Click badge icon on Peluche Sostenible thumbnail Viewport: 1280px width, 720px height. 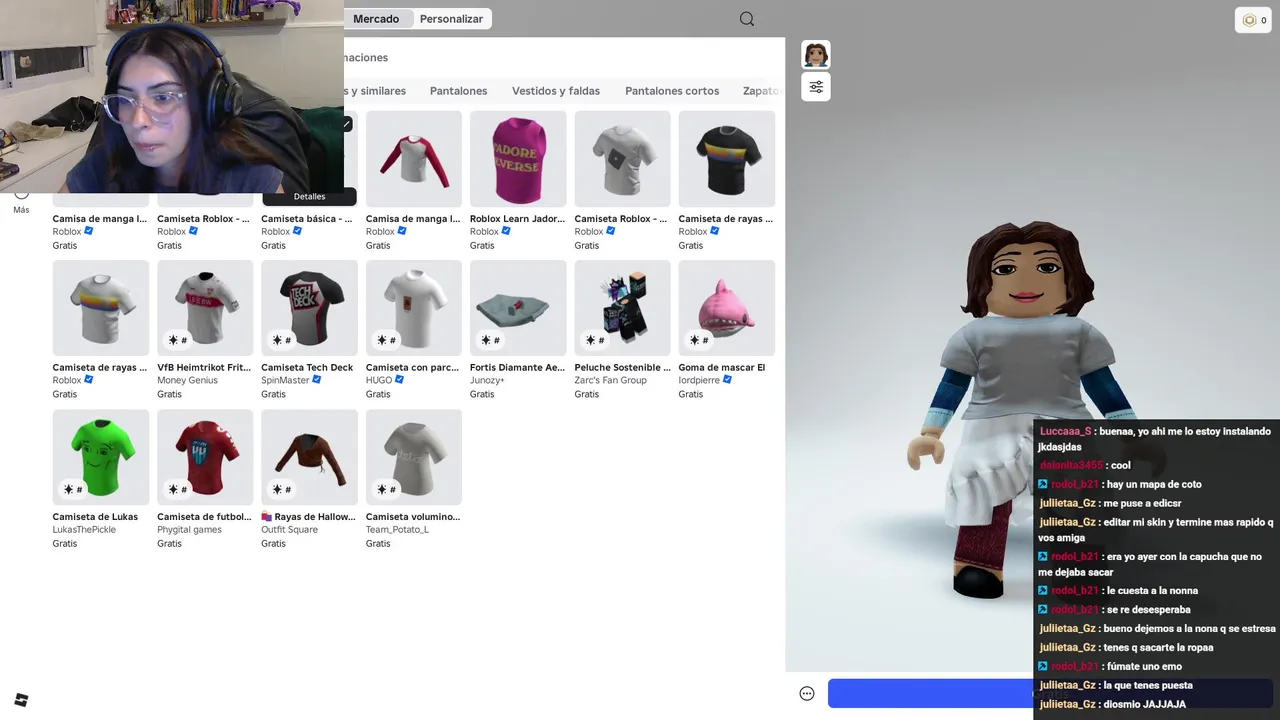[x=595, y=340]
